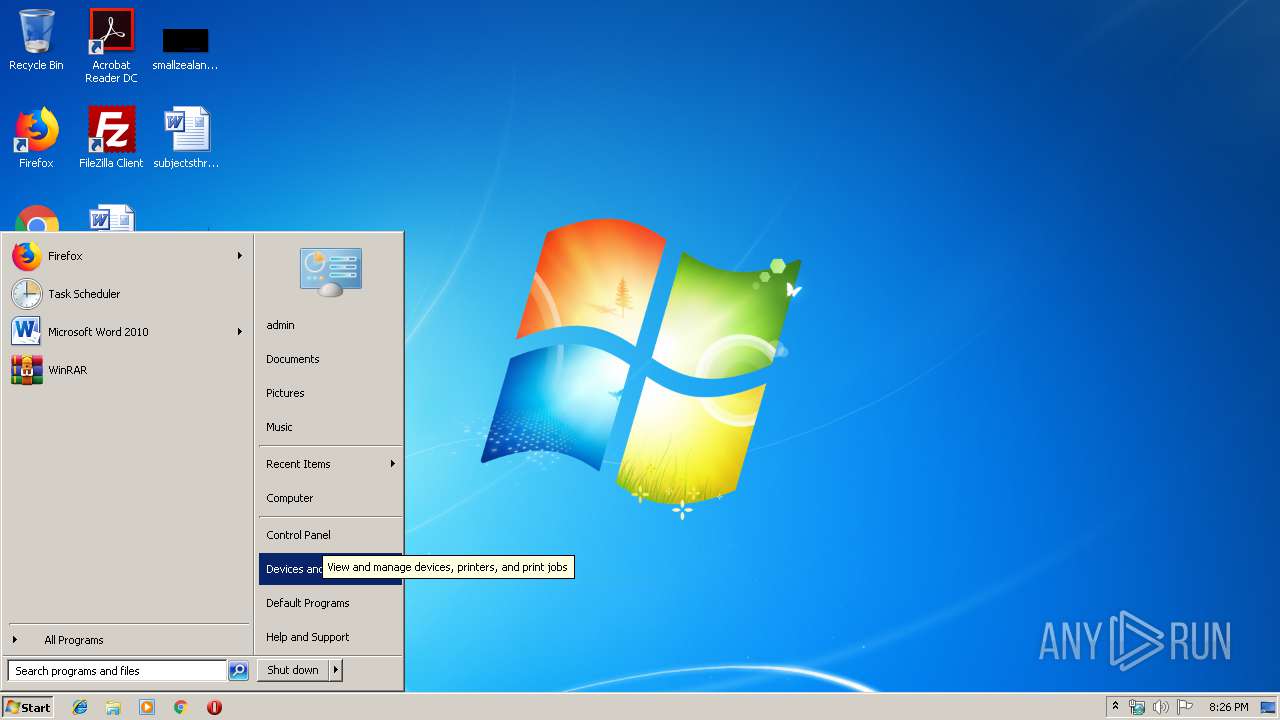This screenshot has width=1280, height=720.
Task: Open FileZilla Client desktop shortcut
Action: click(x=111, y=138)
